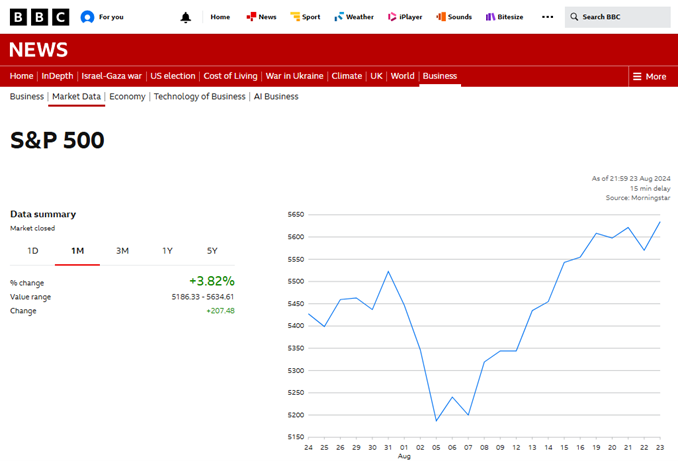Switch chart range to 3M
Screen dimensions: 678x461
122,251
